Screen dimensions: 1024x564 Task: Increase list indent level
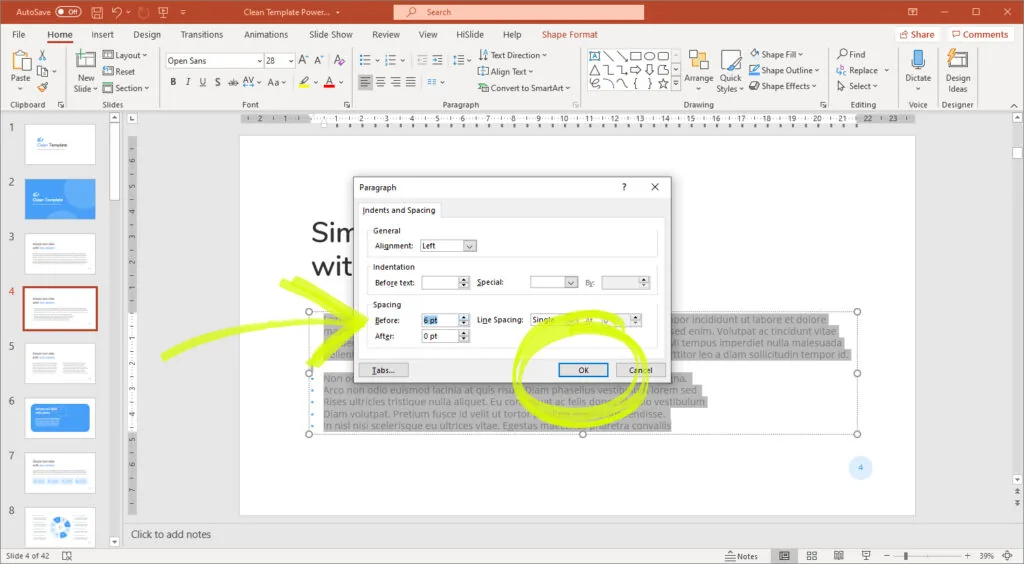[x=437, y=60]
